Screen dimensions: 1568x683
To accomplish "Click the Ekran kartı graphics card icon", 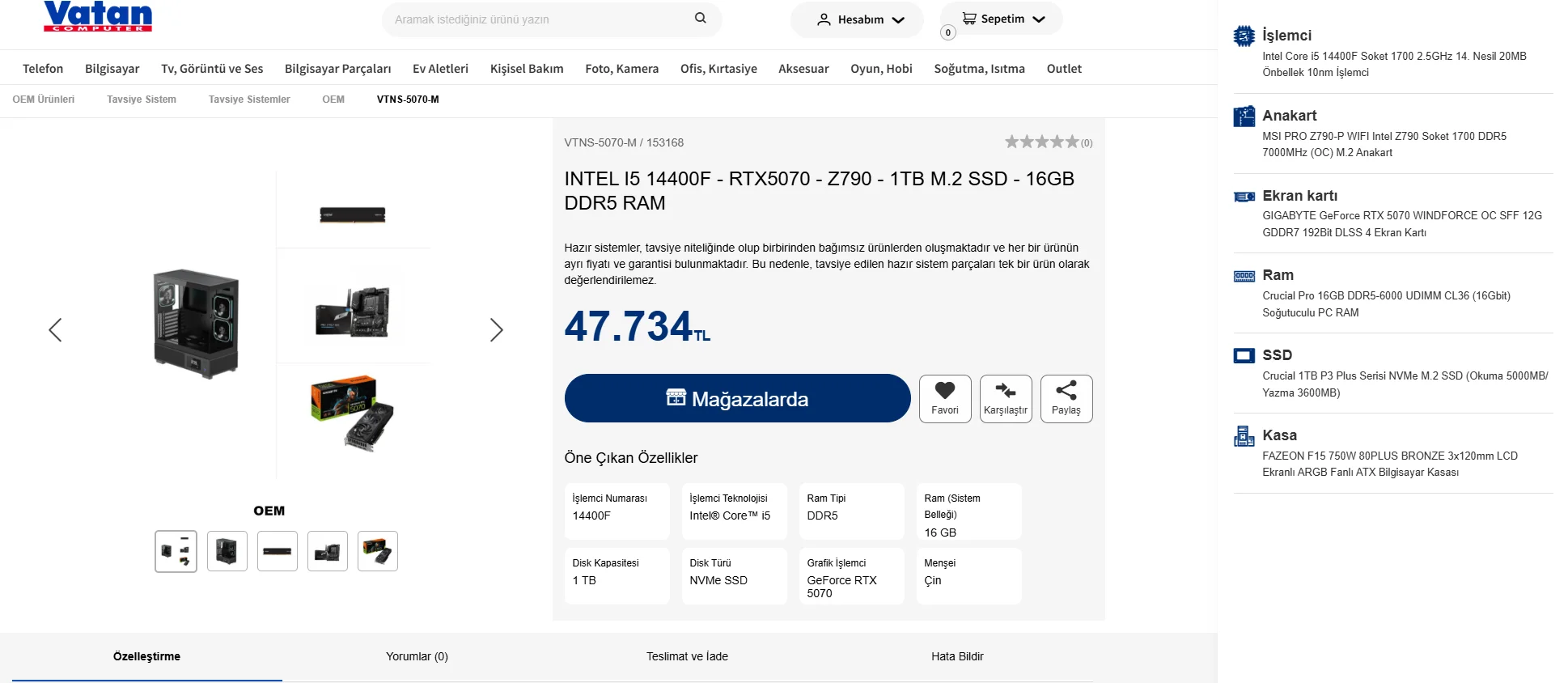I will coord(1244,197).
